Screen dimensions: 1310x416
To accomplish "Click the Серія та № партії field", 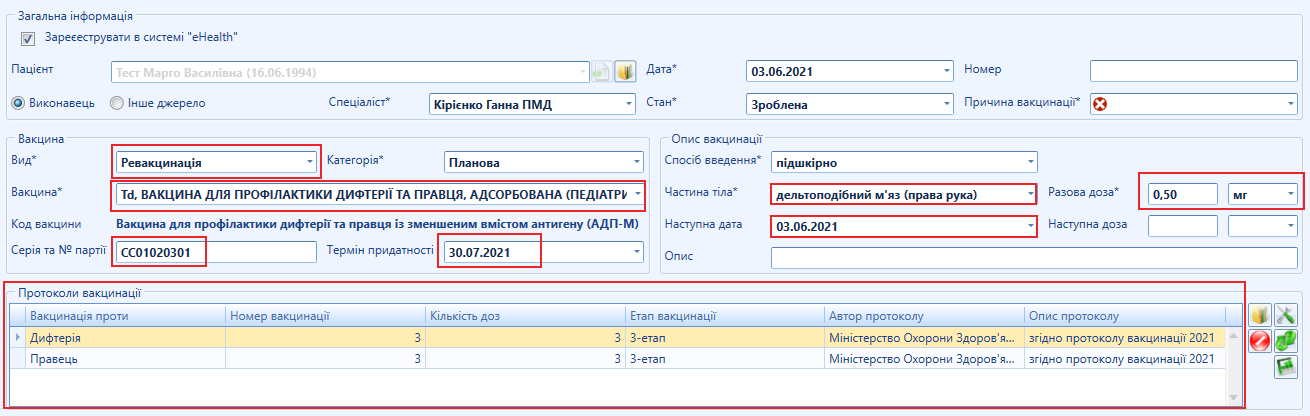I will click(216, 252).
